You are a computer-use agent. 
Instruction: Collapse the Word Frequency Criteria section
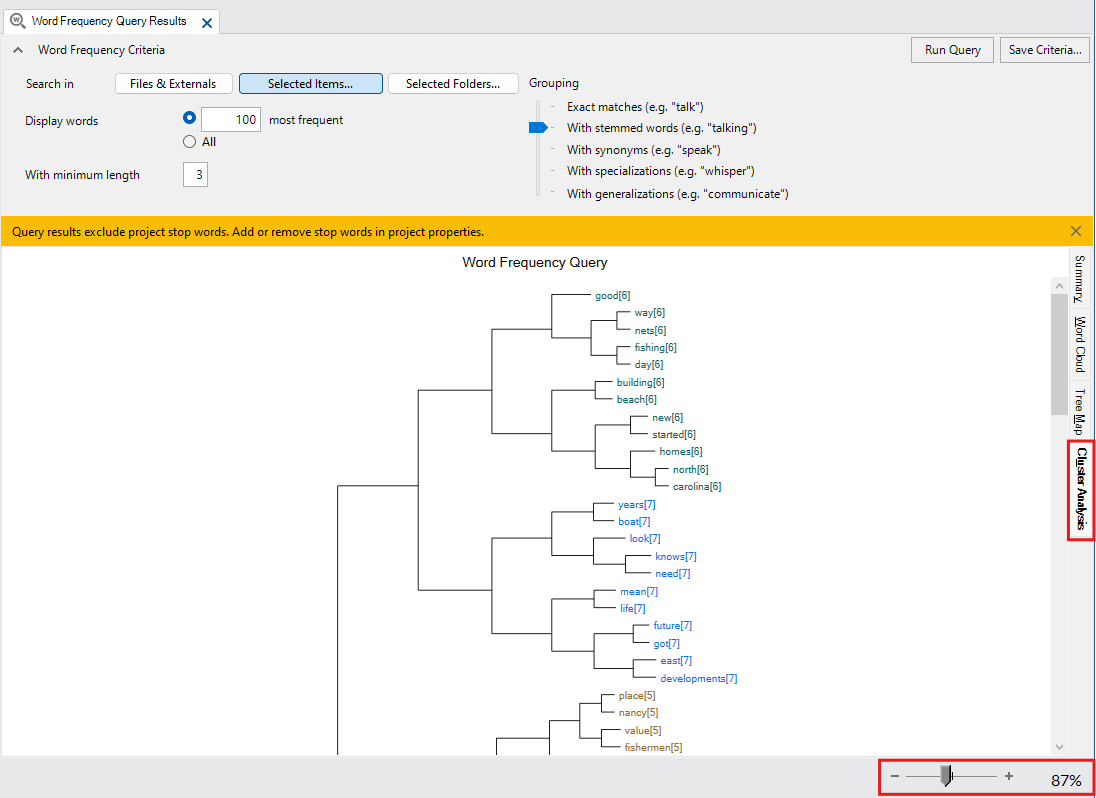pos(18,50)
